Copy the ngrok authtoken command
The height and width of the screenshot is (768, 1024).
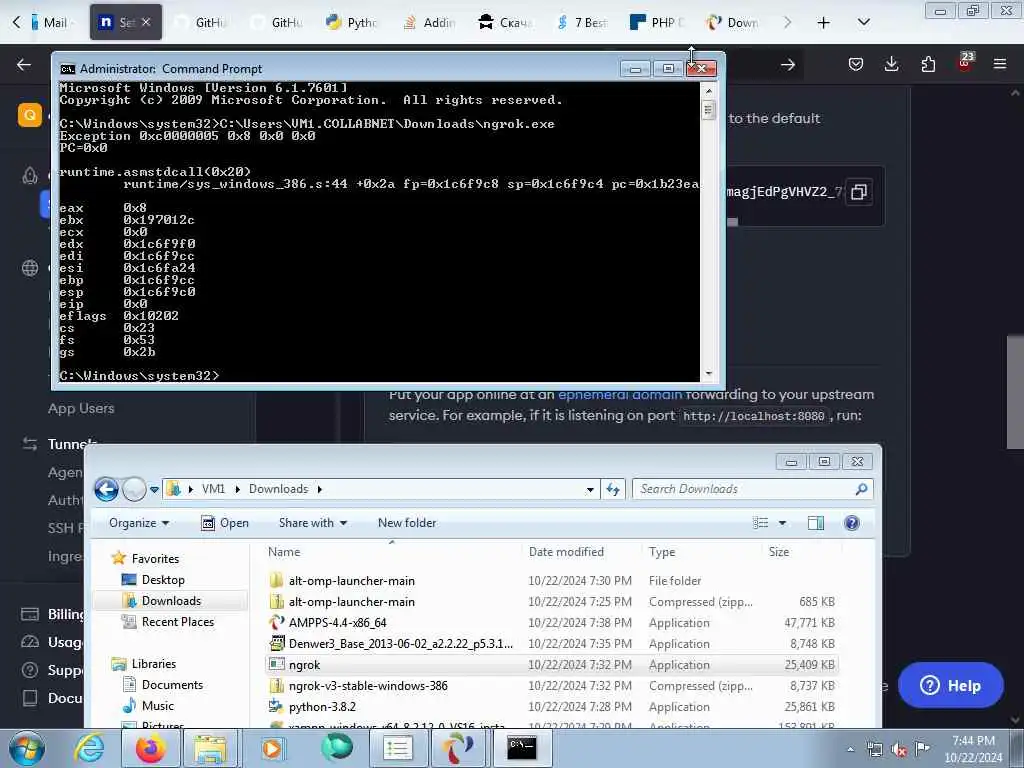(x=859, y=192)
